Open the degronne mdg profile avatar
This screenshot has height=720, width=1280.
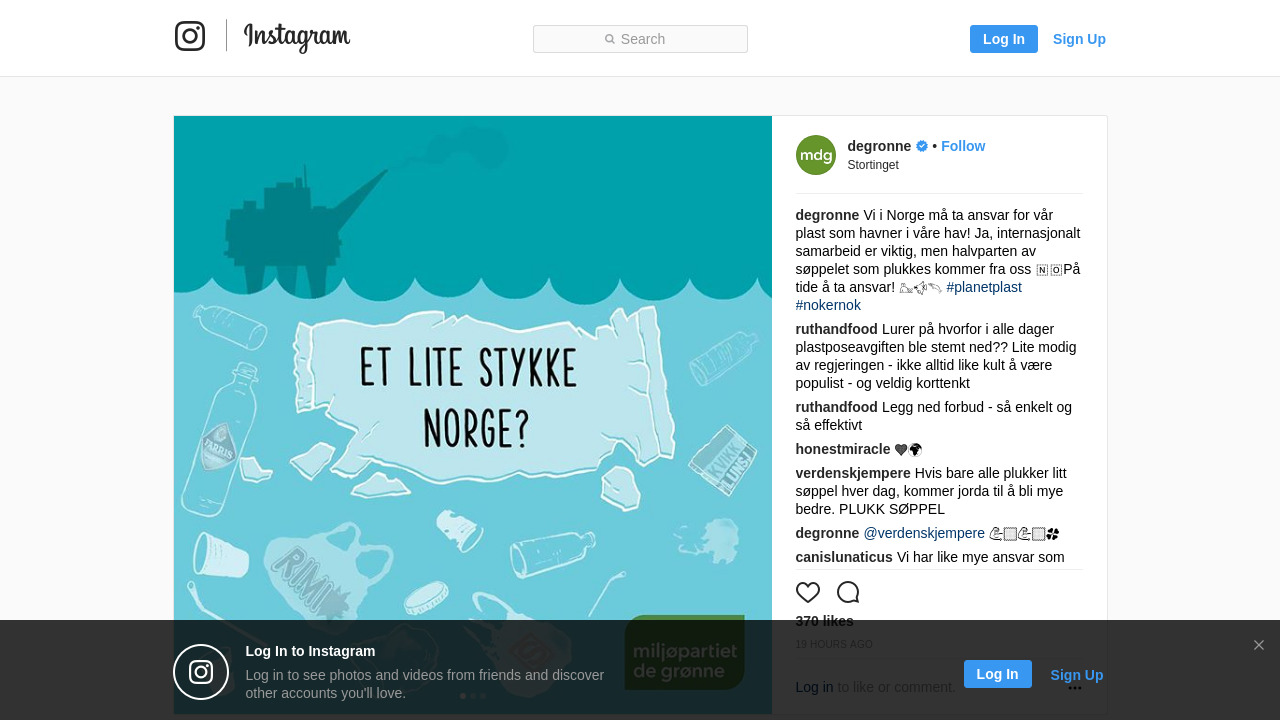tap(816, 155)
